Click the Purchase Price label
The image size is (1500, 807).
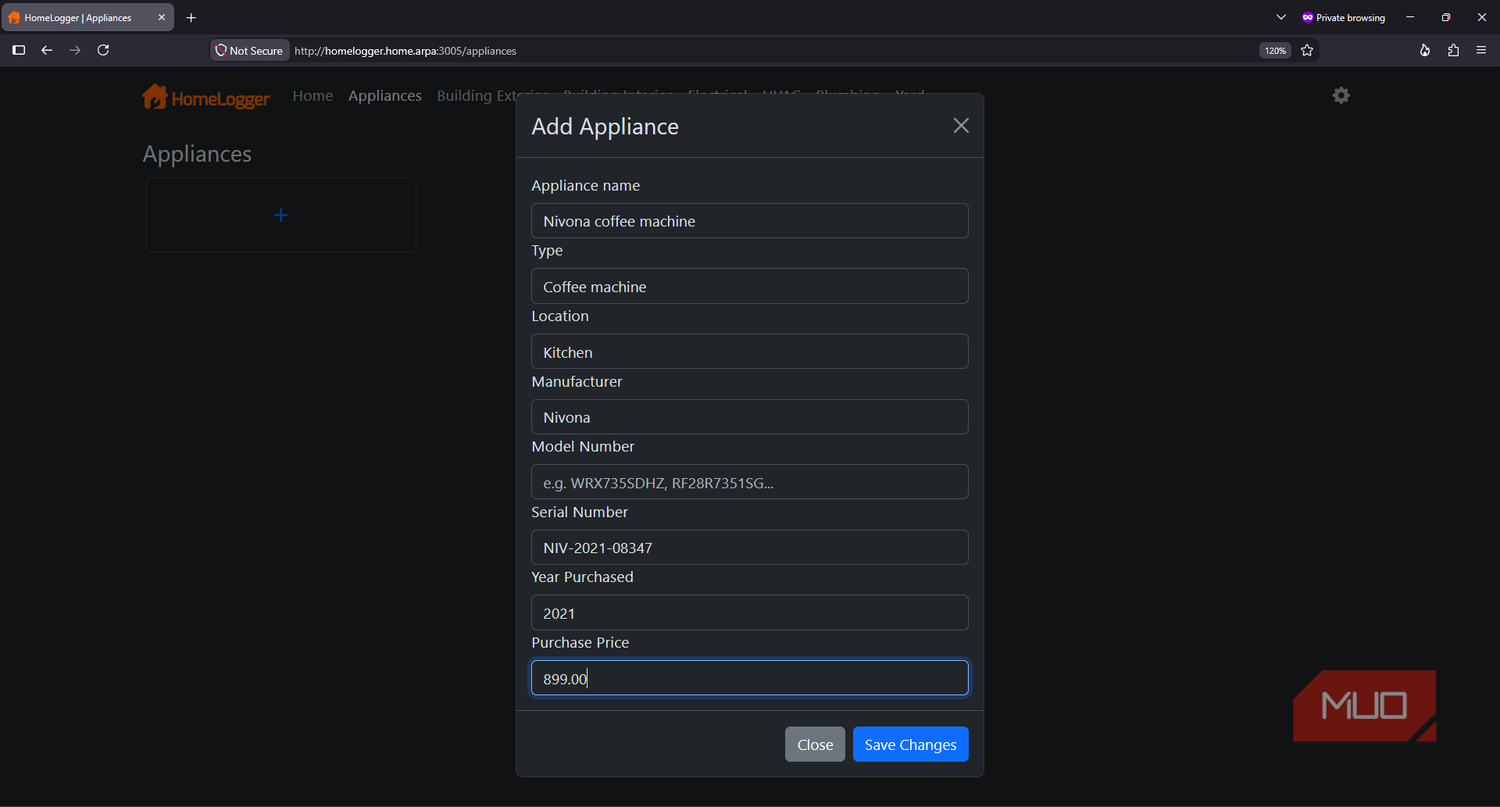581,642
